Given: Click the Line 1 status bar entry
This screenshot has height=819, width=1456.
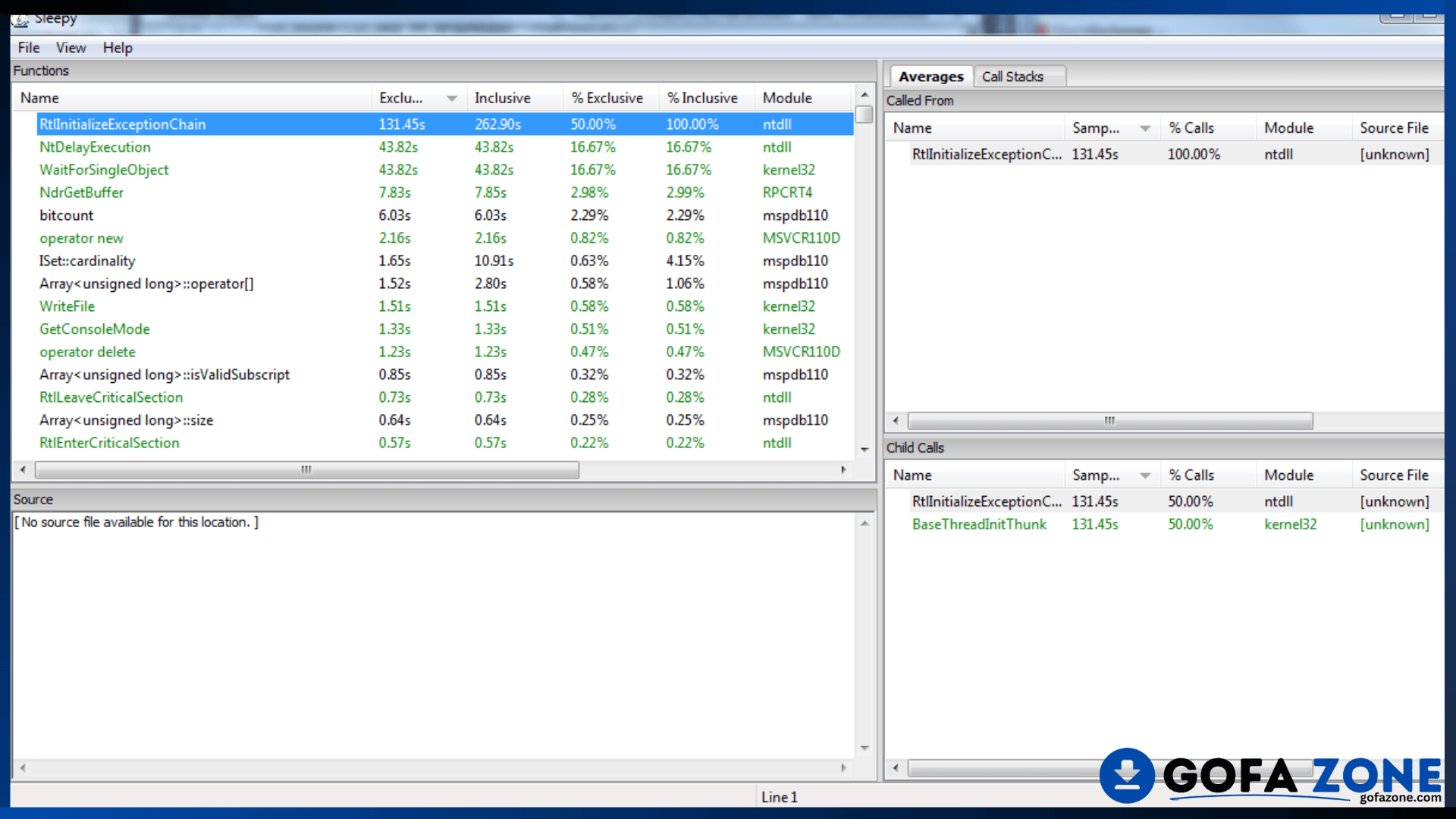Looking at the screenshot, I should [x=780, y=797].
